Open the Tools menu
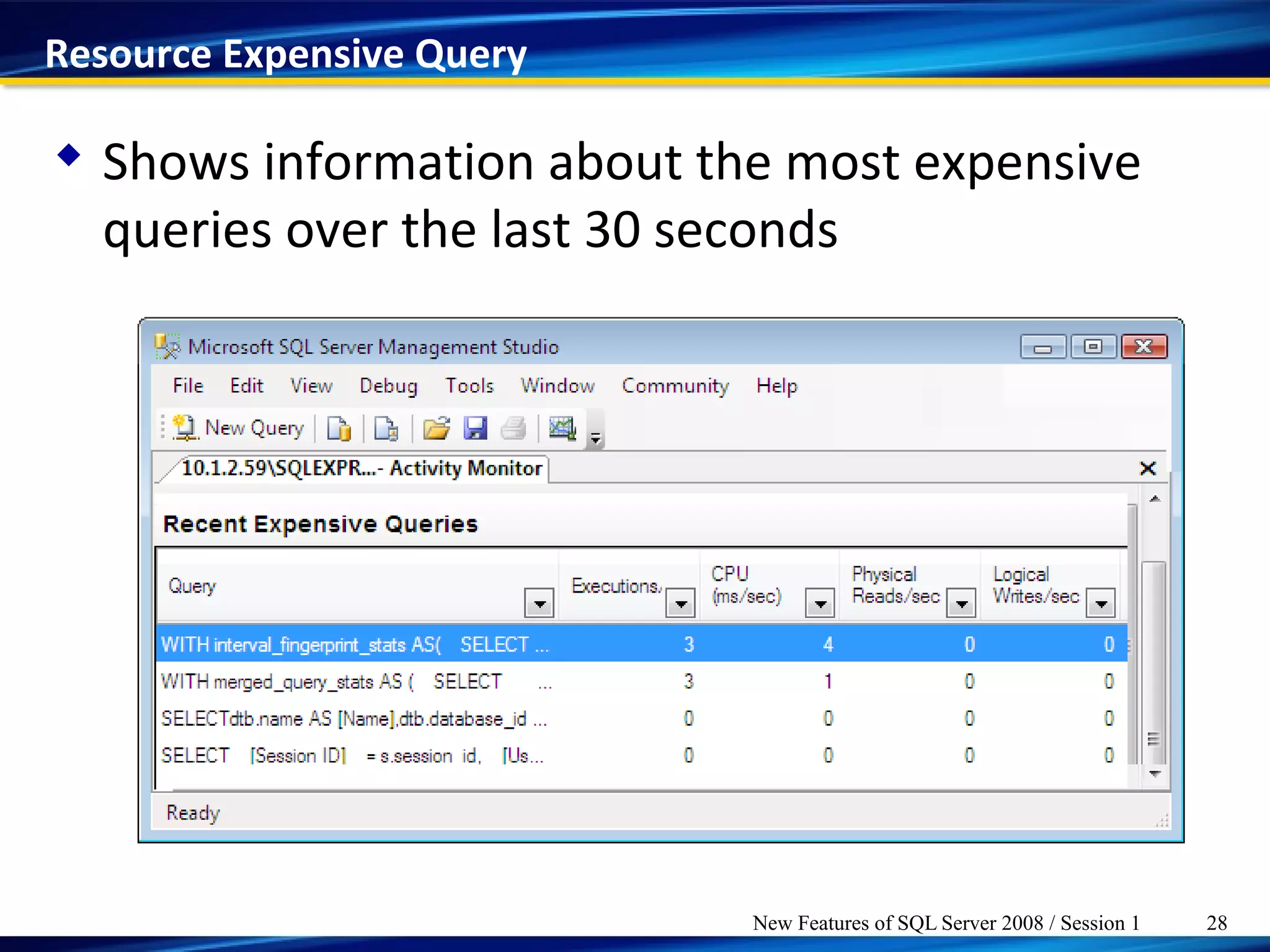1270x952 pixels. (469, 386)
